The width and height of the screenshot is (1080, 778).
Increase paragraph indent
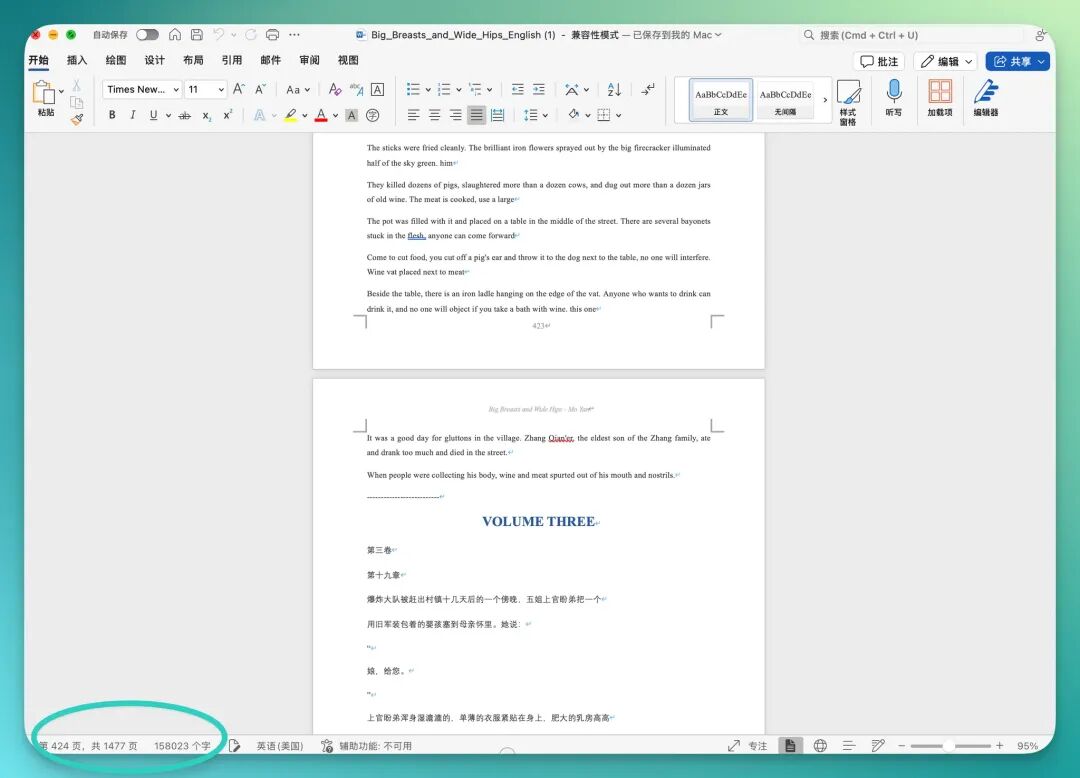pos(539,89)
